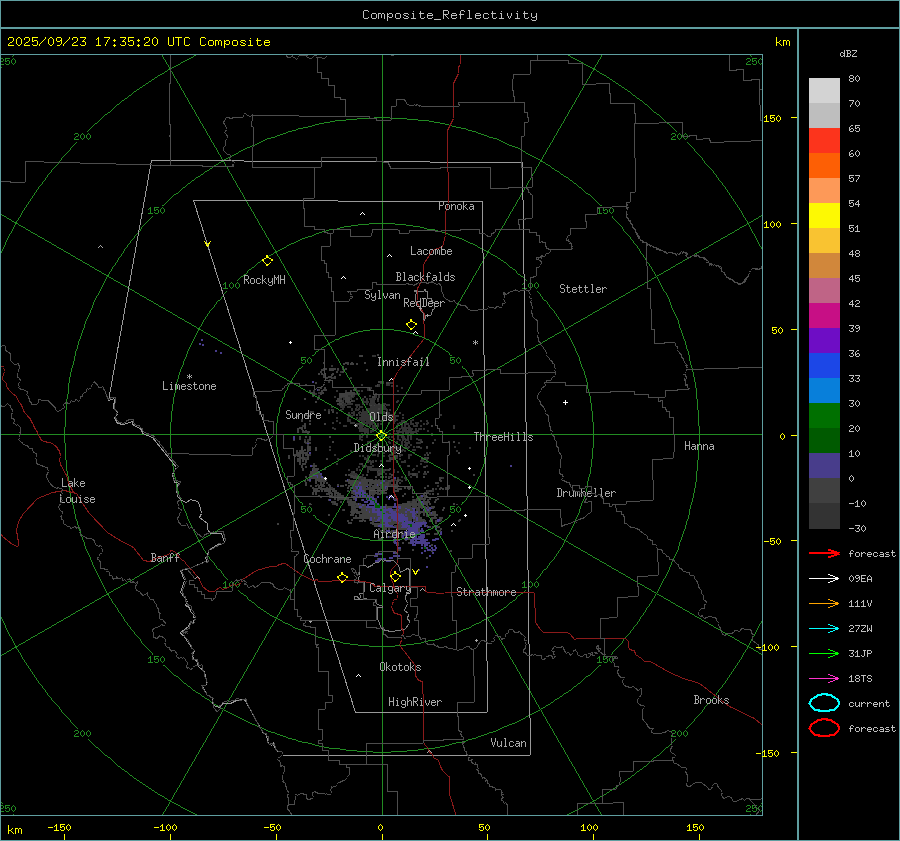The image size is (900, 841).
Task: Choose the light gray top dBZ swatch
Action: click(x=824, y=90)
